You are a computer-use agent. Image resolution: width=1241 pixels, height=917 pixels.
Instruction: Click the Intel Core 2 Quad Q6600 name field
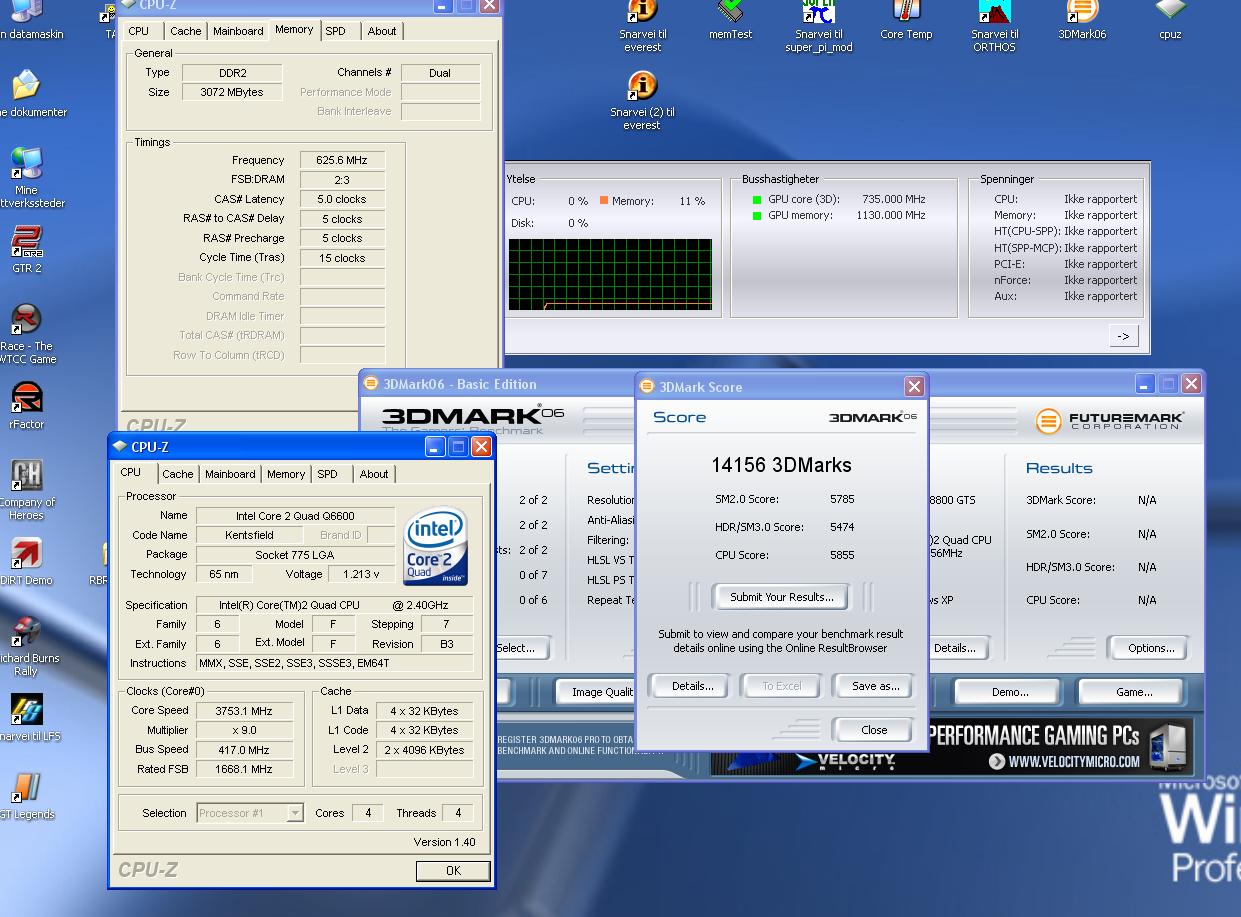pyautogui.click(x=295, y=516)
